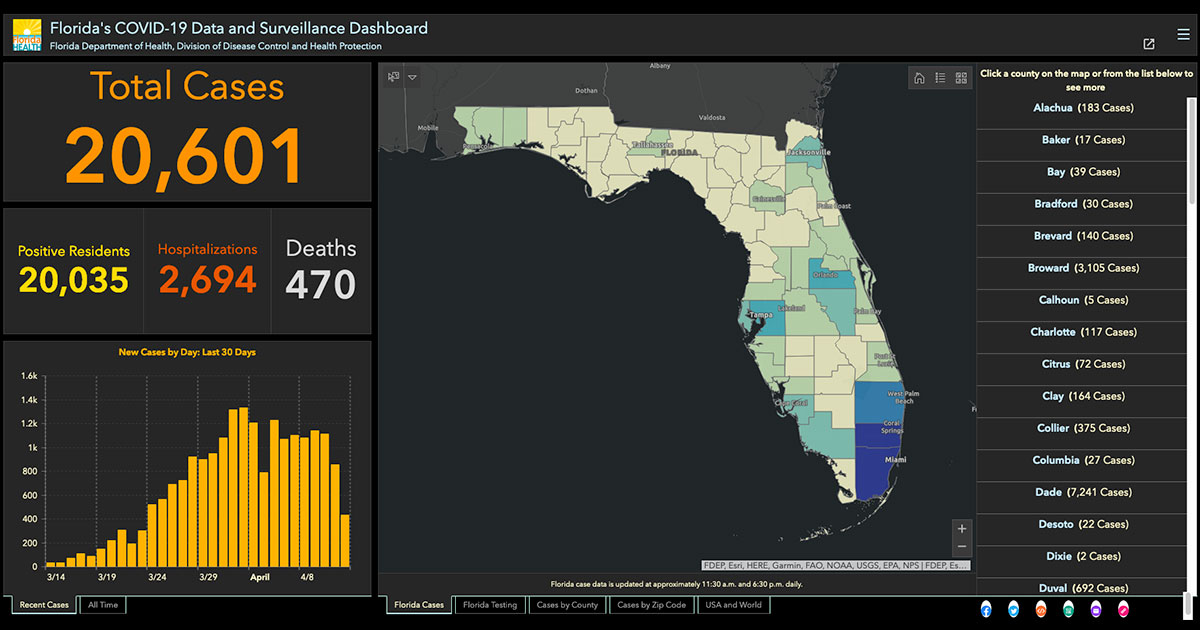Click the green QR code icon
This screenshot has width=1200, height=630.
tap(1068, 608)
